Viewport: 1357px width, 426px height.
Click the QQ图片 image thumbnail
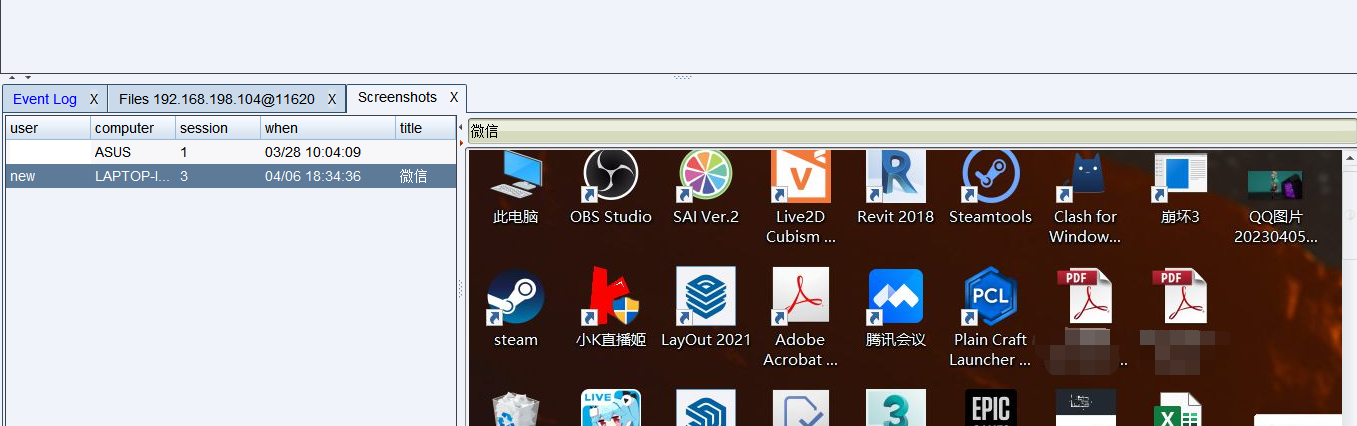click(x=1275, y=185)
